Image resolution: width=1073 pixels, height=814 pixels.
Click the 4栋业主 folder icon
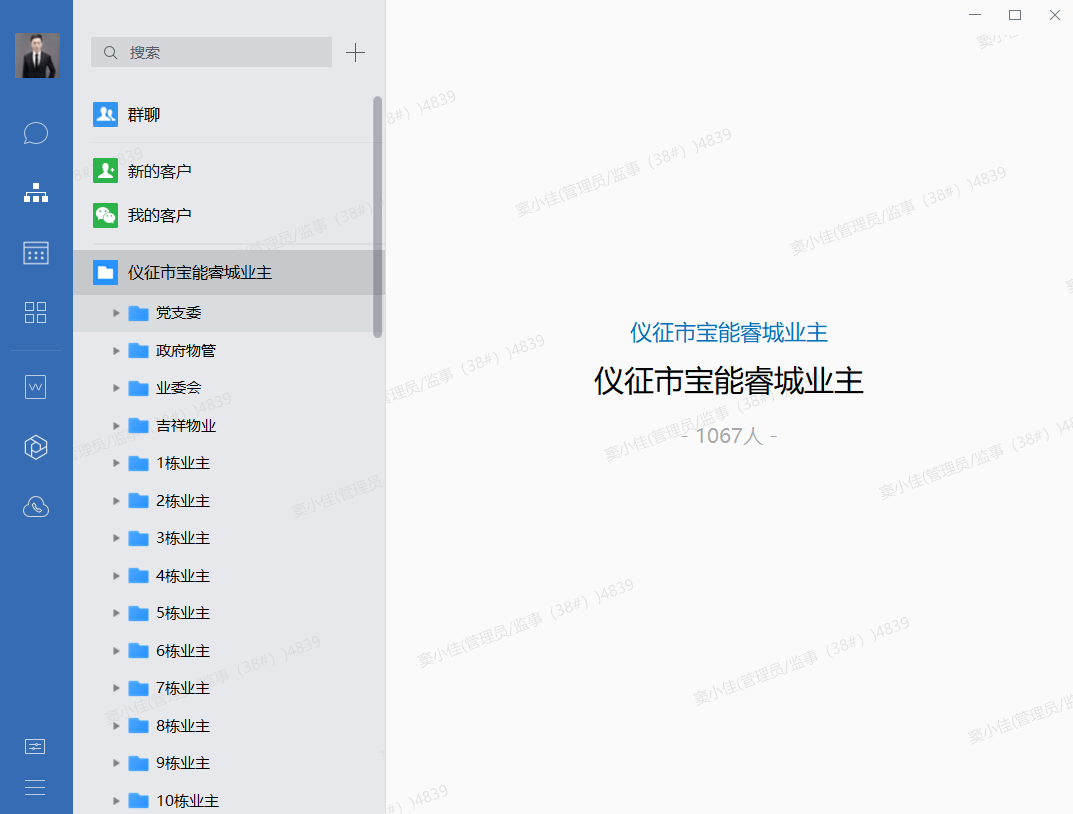139,576
